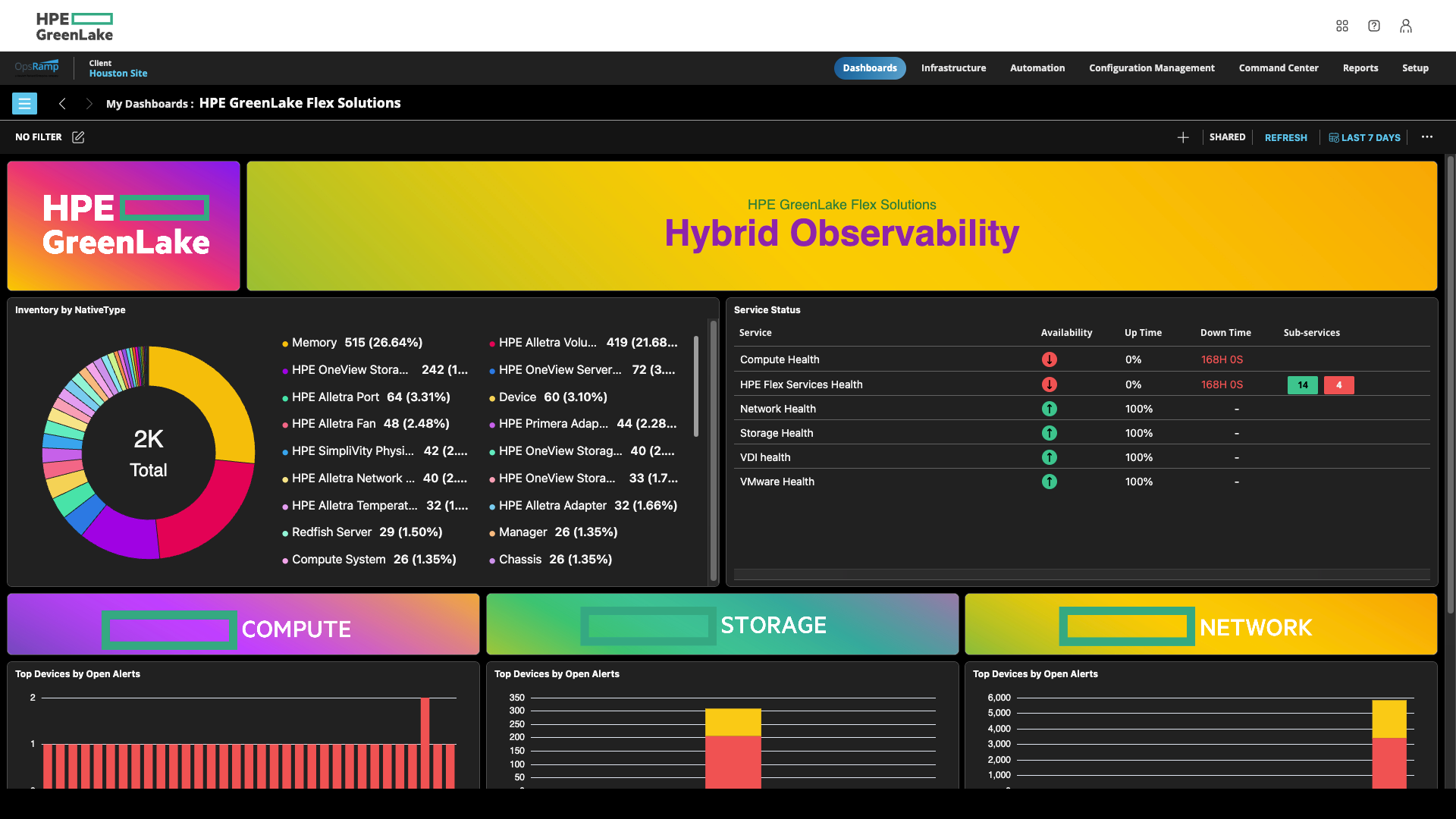The image size is (1456, 819).
Task: Click VMware Health up availability icon
Action: click(1049, 482)
